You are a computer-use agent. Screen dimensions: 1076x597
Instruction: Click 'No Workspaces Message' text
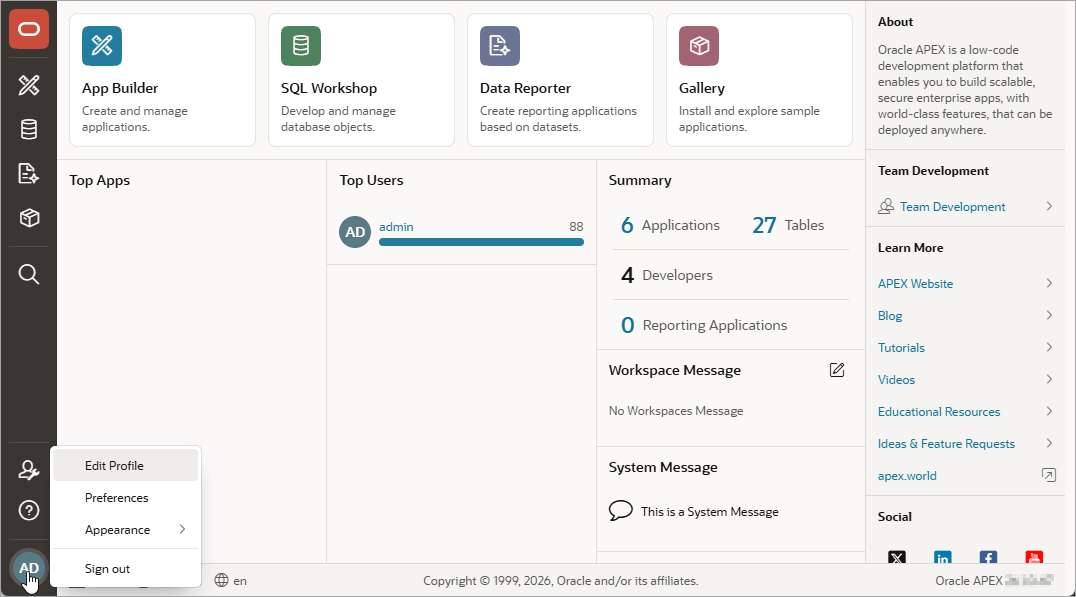[x=676, y=410]
